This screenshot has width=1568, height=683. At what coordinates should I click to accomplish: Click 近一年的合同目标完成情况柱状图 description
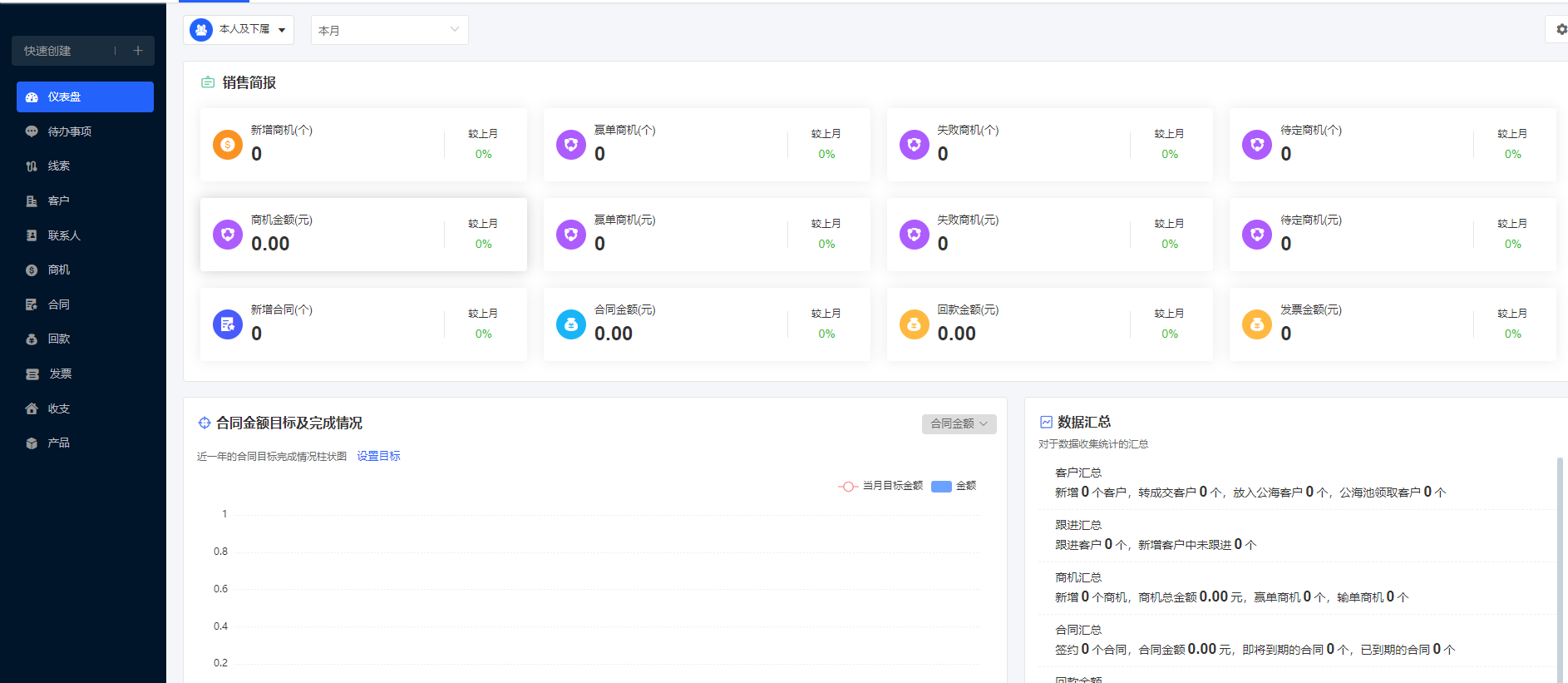(272, 457)
